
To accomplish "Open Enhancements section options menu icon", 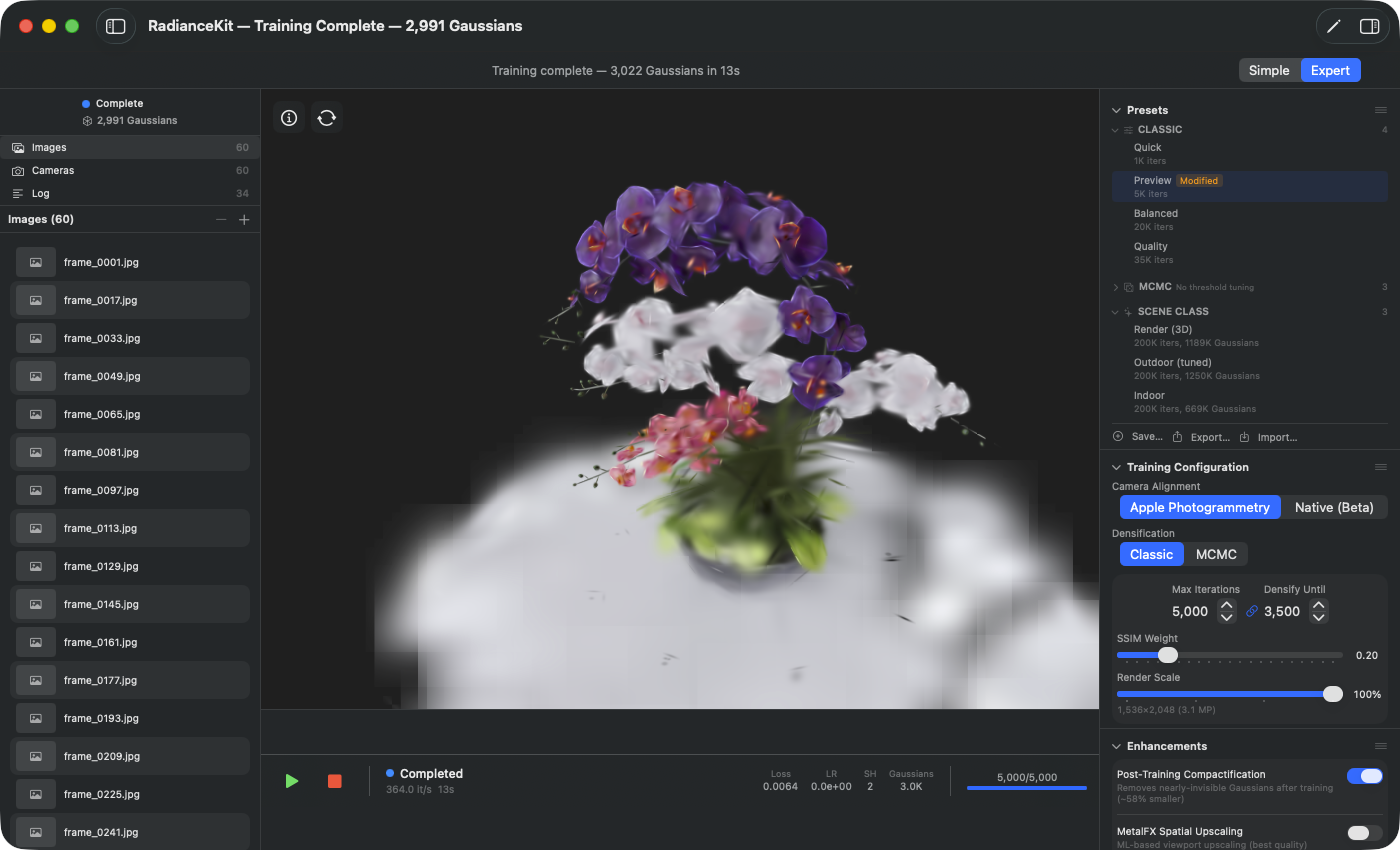I will [x=1381, y=746].
